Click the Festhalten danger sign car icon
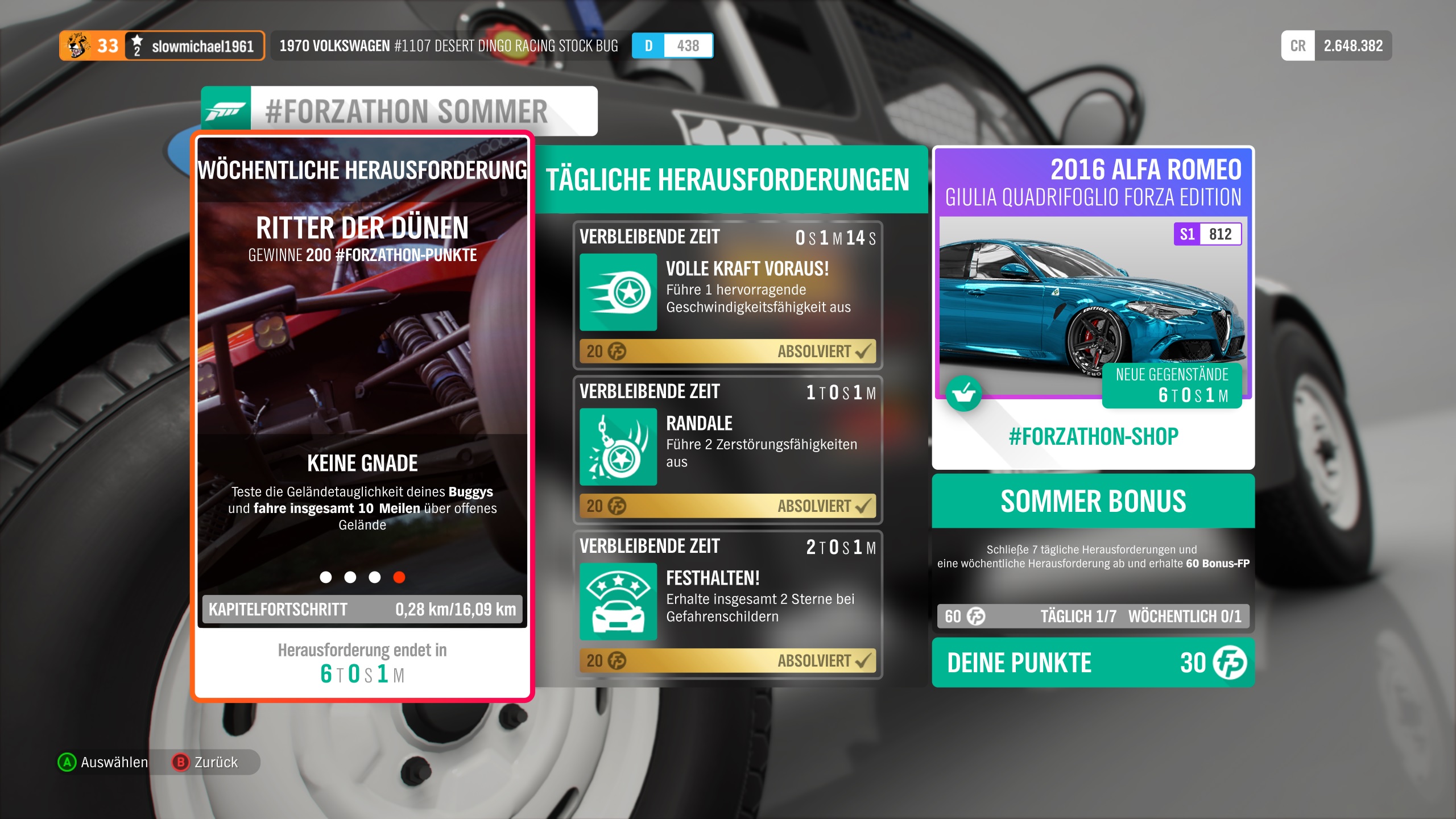Screen dimensions: 1456x819 618,602
